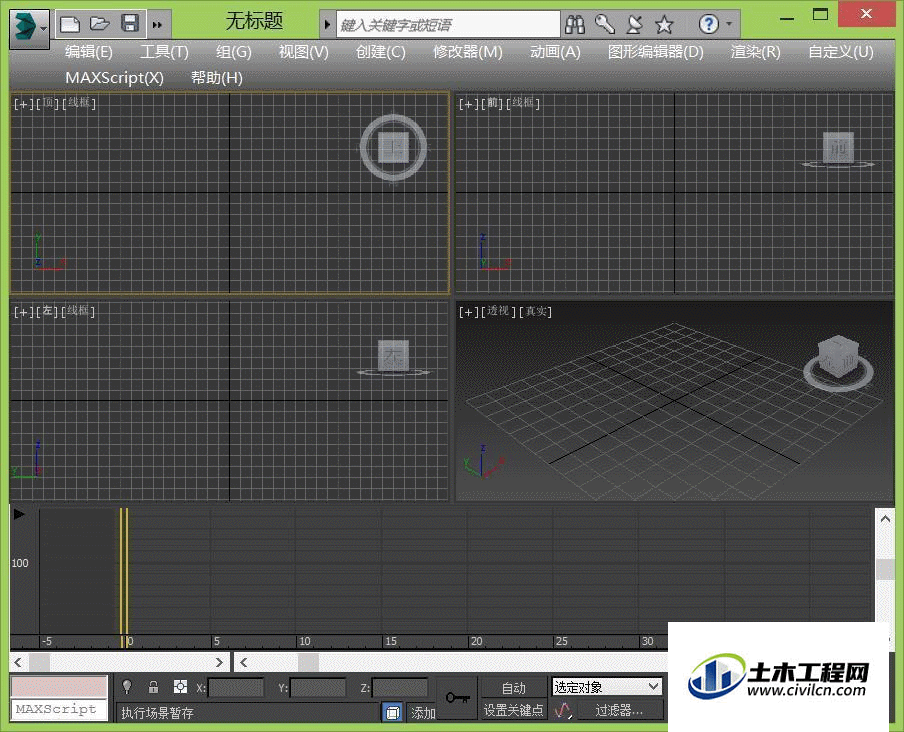Open the MAXScript(X) menu
The height and width of the screenshot is (732, 904).
[x=114, y=77]
